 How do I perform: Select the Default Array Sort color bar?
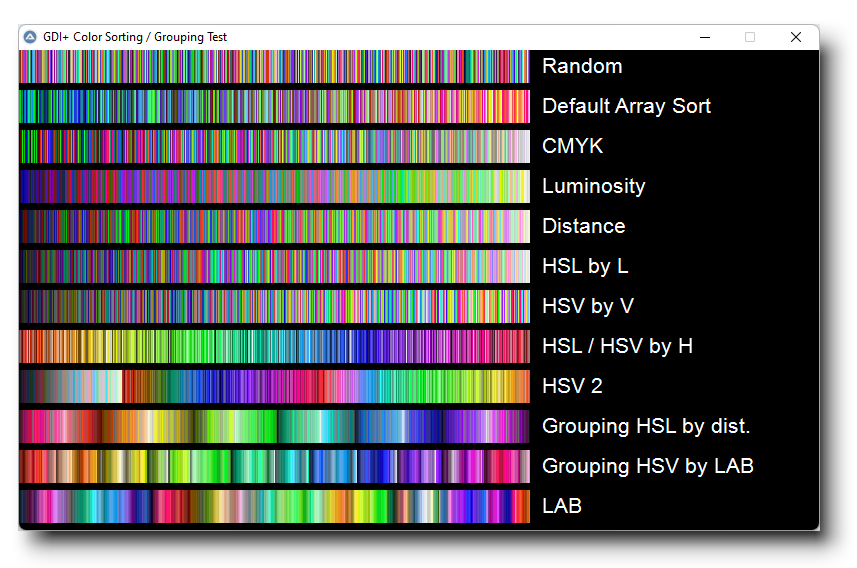pos(274,106)
